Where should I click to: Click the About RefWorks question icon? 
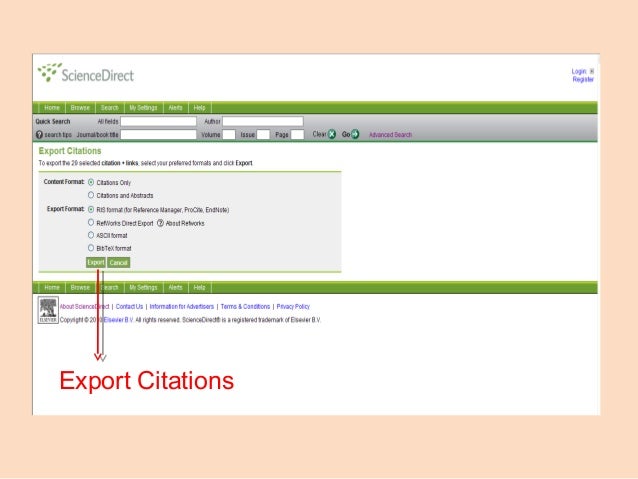[x=160, y=223]
